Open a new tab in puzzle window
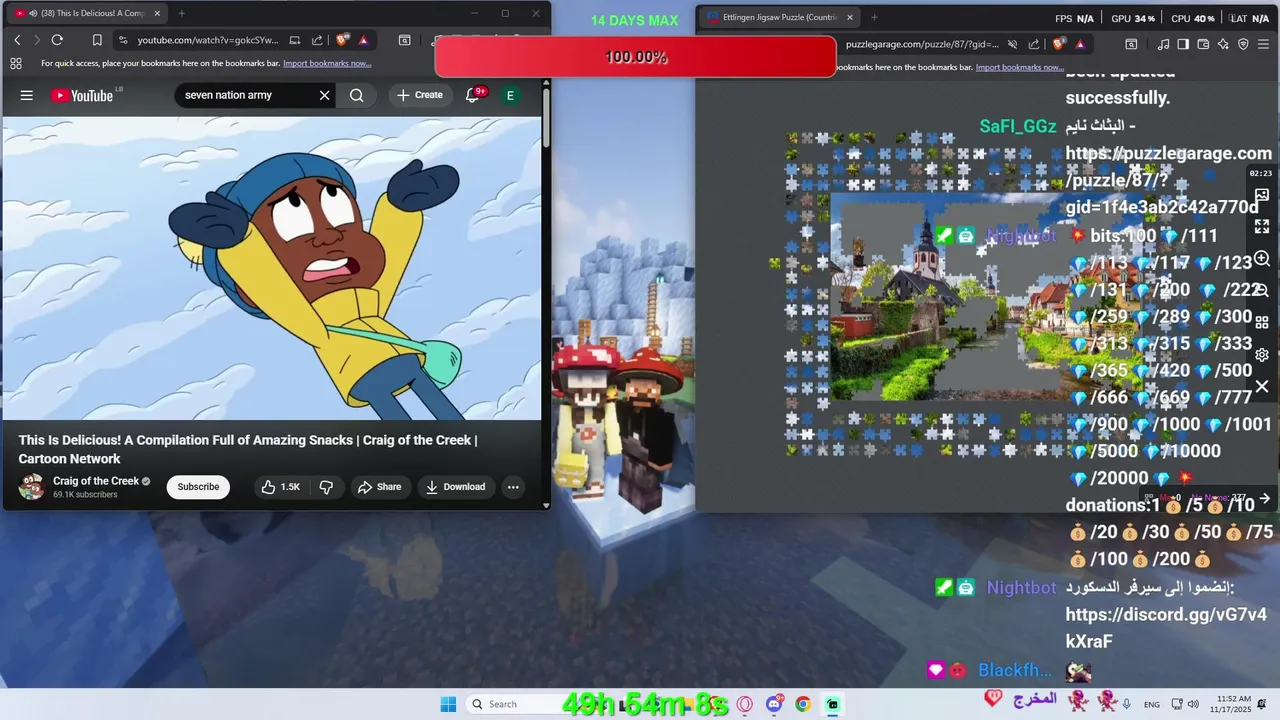The height and width of the screenshot is (720, 1280). pos(874,17)
